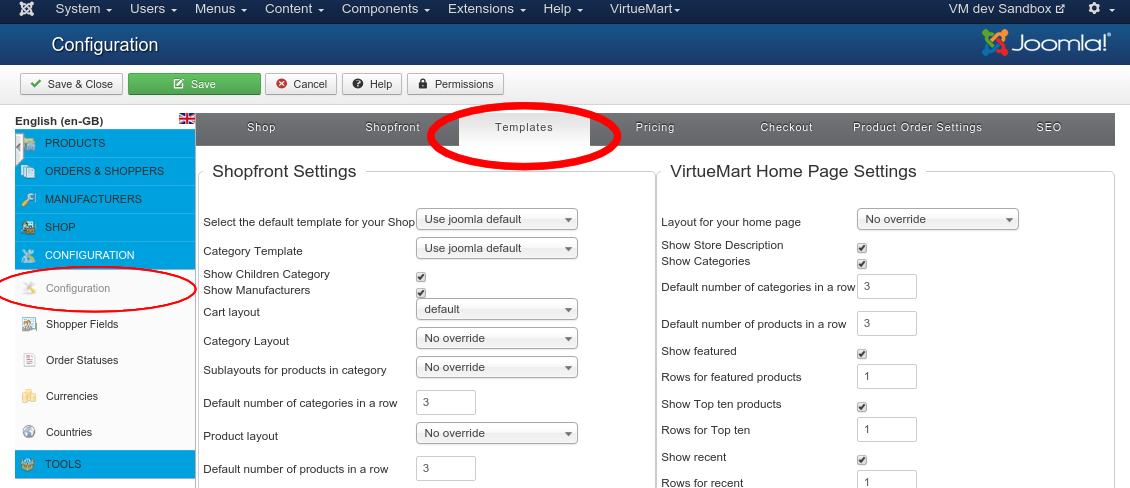
Task: Expand Layout for your home page dropdown
Action: tap(937, 219)
